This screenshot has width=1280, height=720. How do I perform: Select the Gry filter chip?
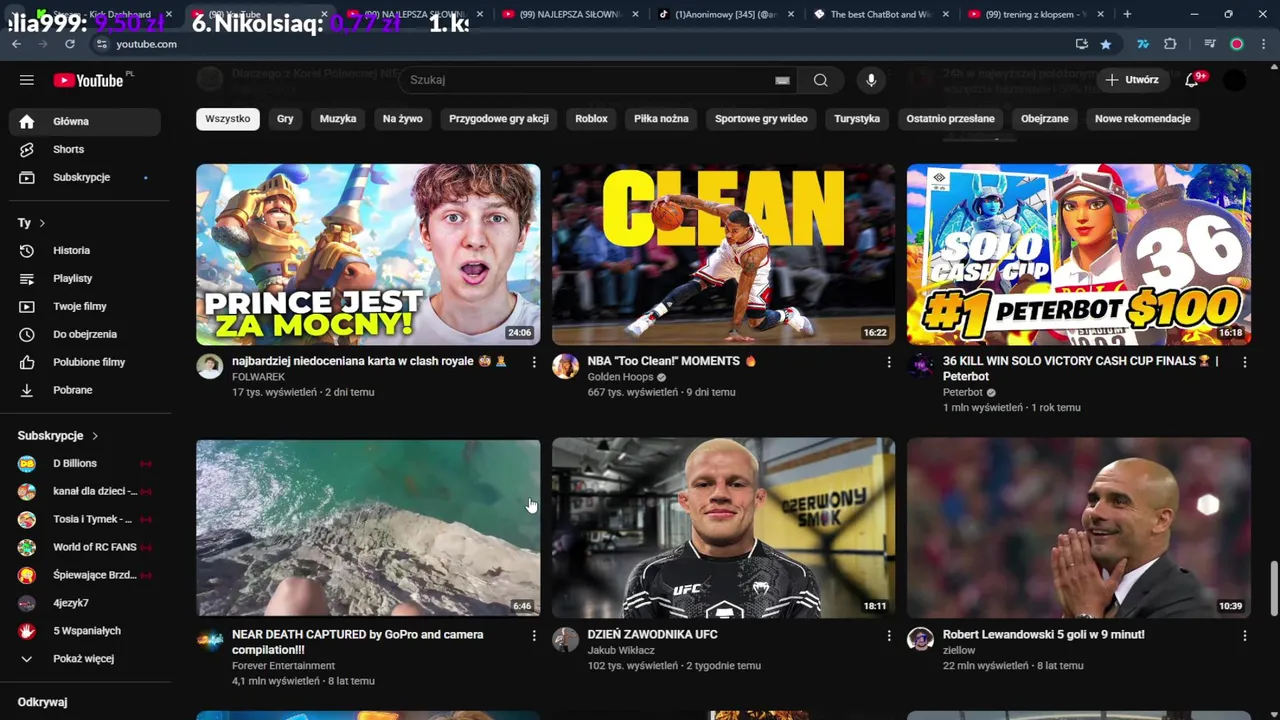tap(285, 118)
